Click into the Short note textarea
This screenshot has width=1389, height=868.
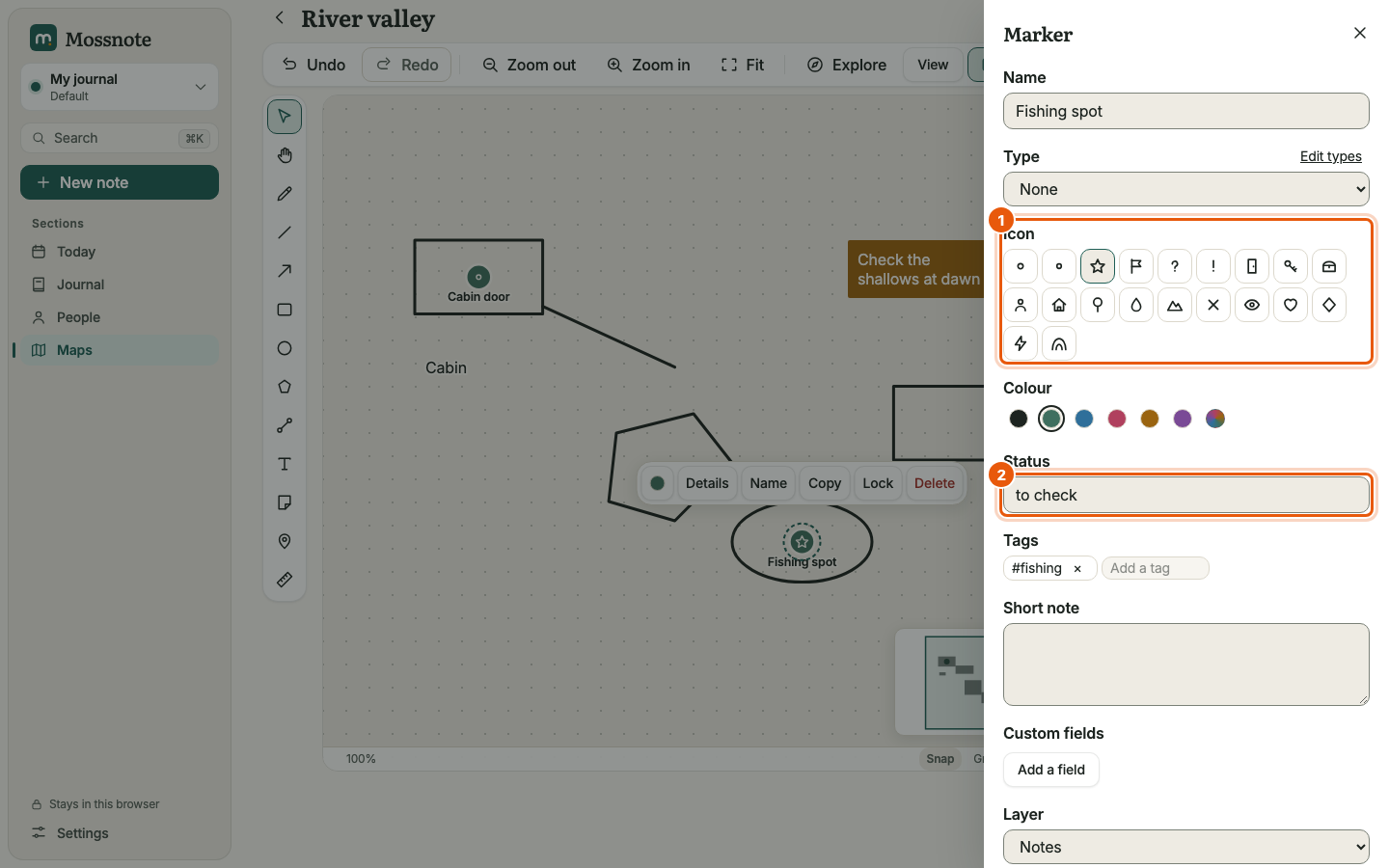(1186, 665)
